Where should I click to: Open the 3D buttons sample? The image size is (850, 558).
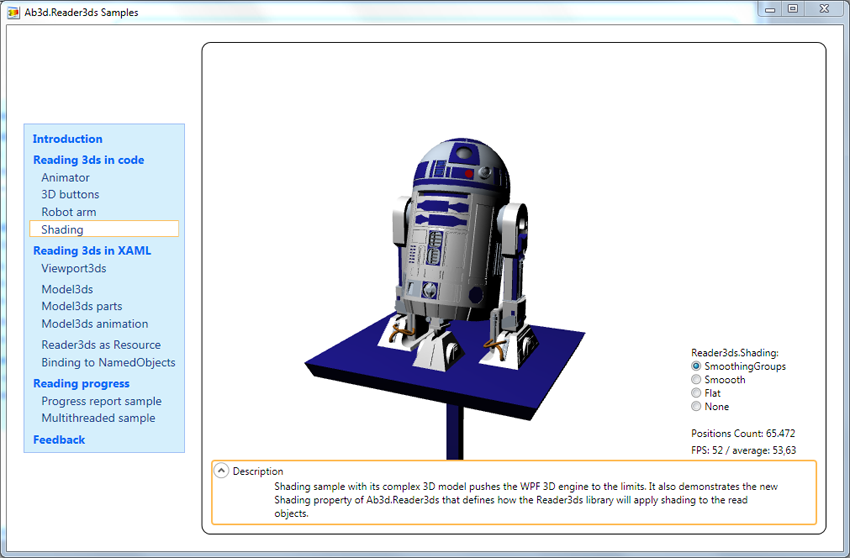[x=70, y=195]
